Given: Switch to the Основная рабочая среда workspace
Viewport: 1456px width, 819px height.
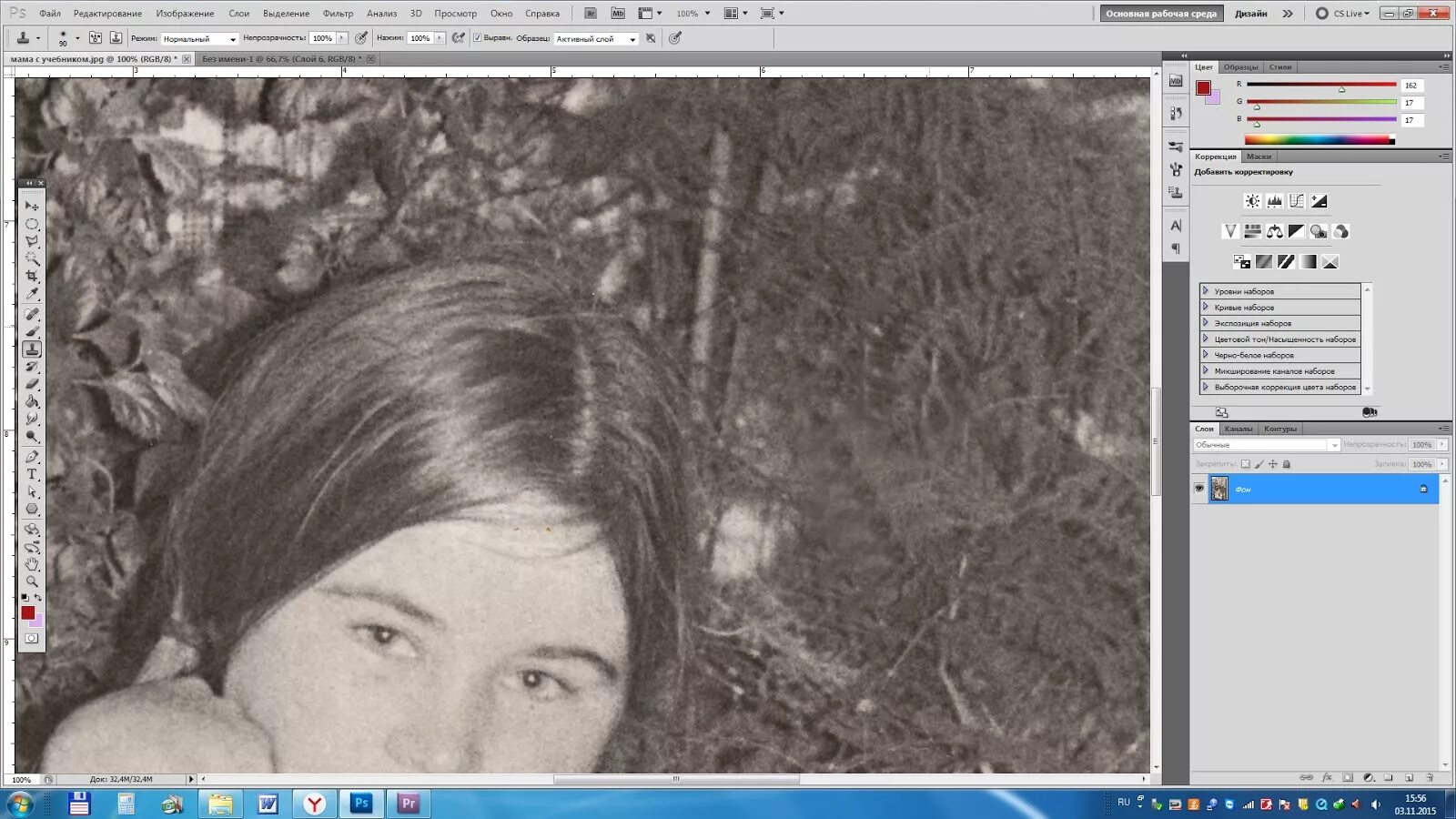Looking at the screenshot, I should (x=1161, y=14).
